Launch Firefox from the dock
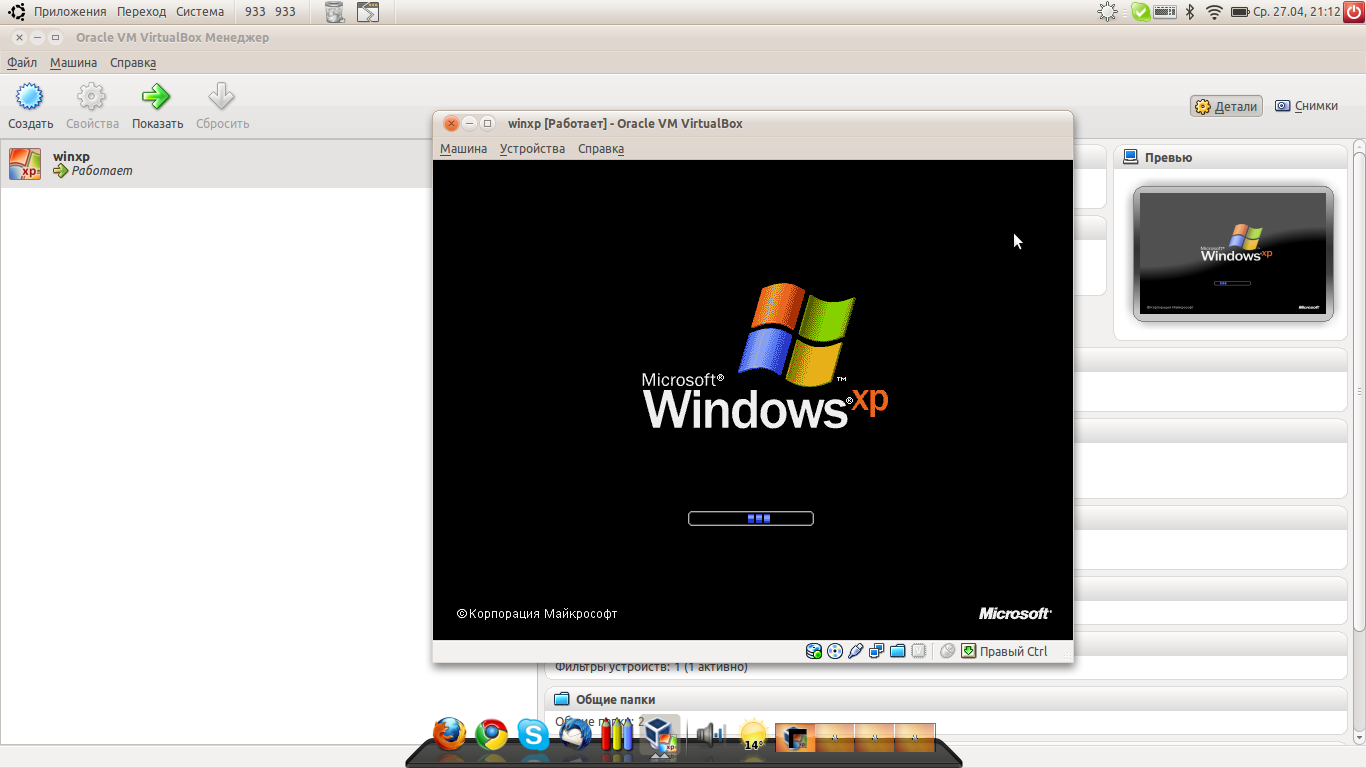This screenshot has height=768, width=1366. point(450,735)
